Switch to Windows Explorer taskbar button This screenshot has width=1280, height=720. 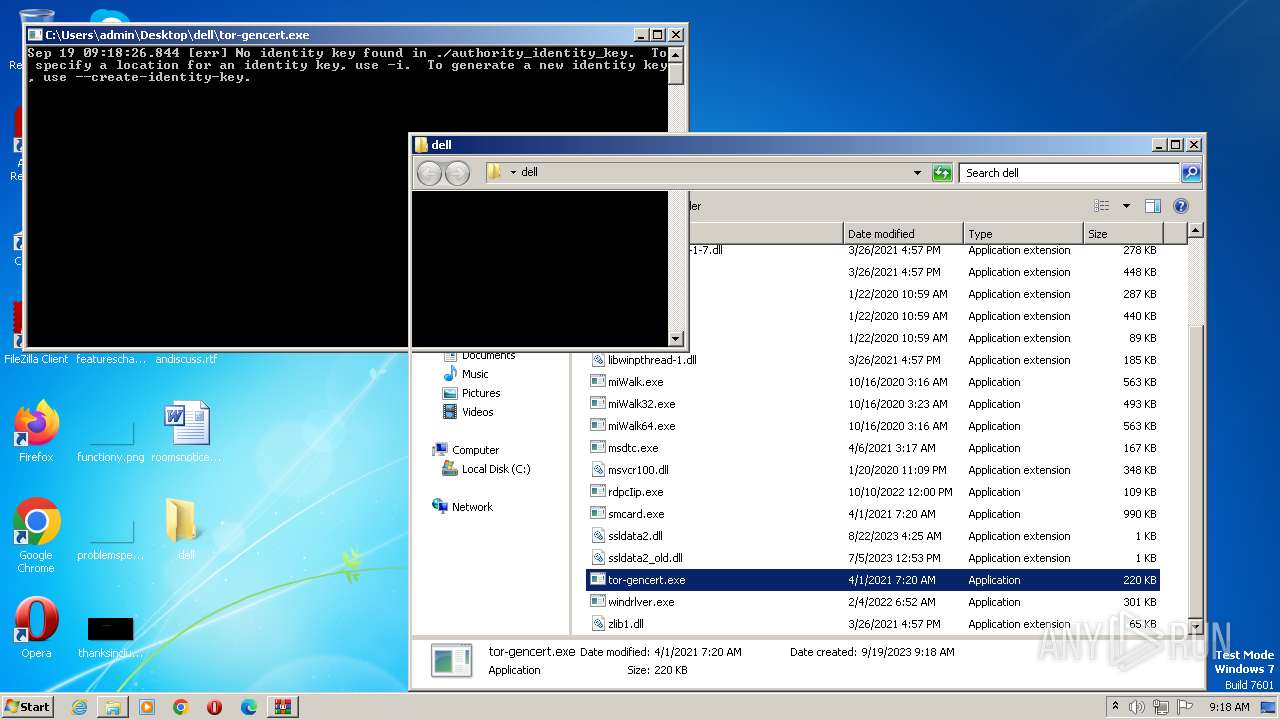(x=113, y=707)
